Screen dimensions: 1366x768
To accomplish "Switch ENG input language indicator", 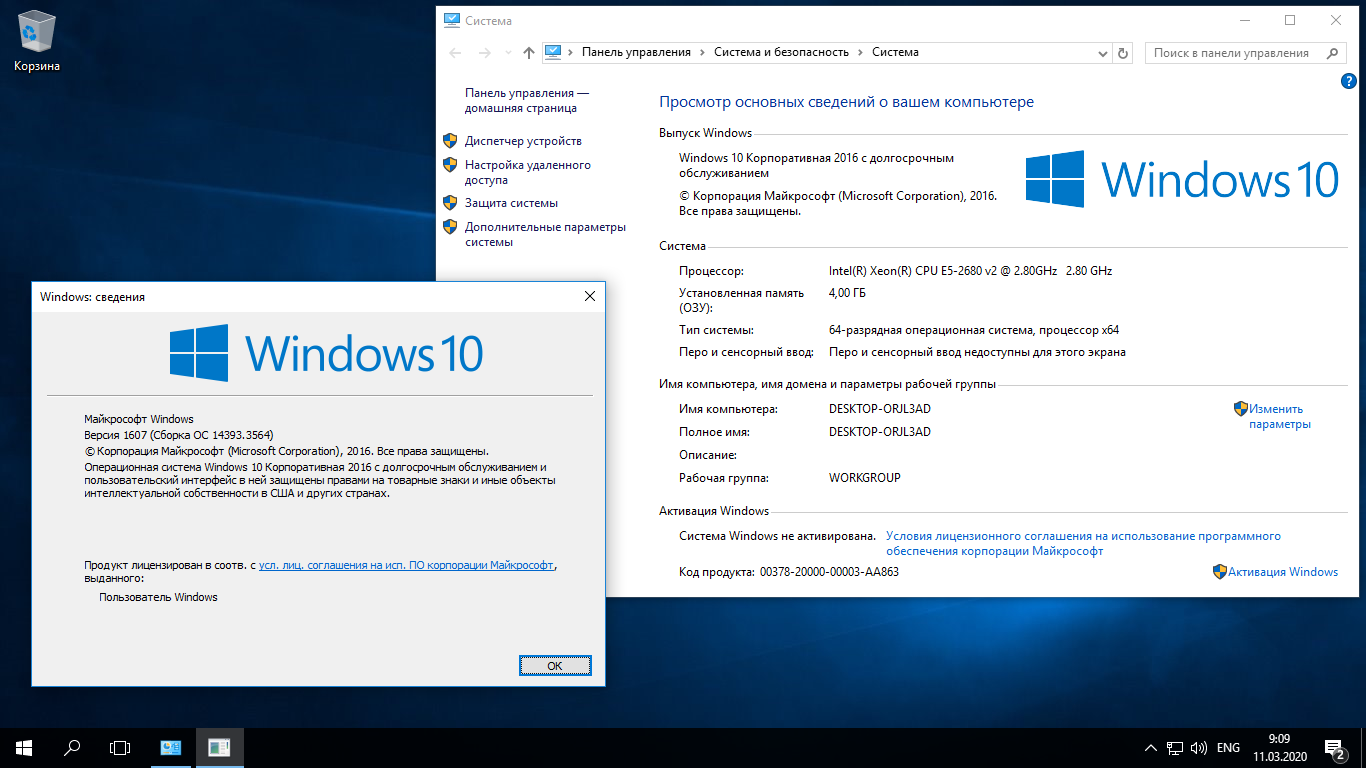I will pos(1228,748).
